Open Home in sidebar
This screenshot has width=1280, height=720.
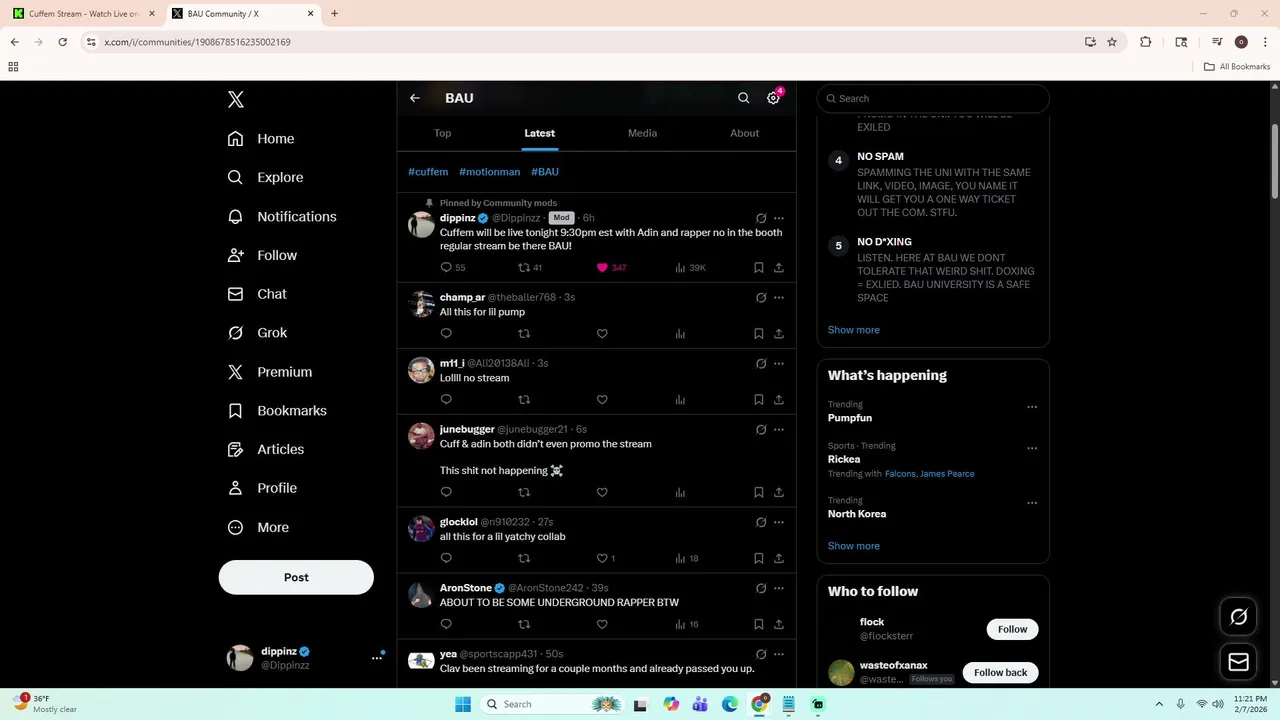pyautogui.click(x=261, y=139)
